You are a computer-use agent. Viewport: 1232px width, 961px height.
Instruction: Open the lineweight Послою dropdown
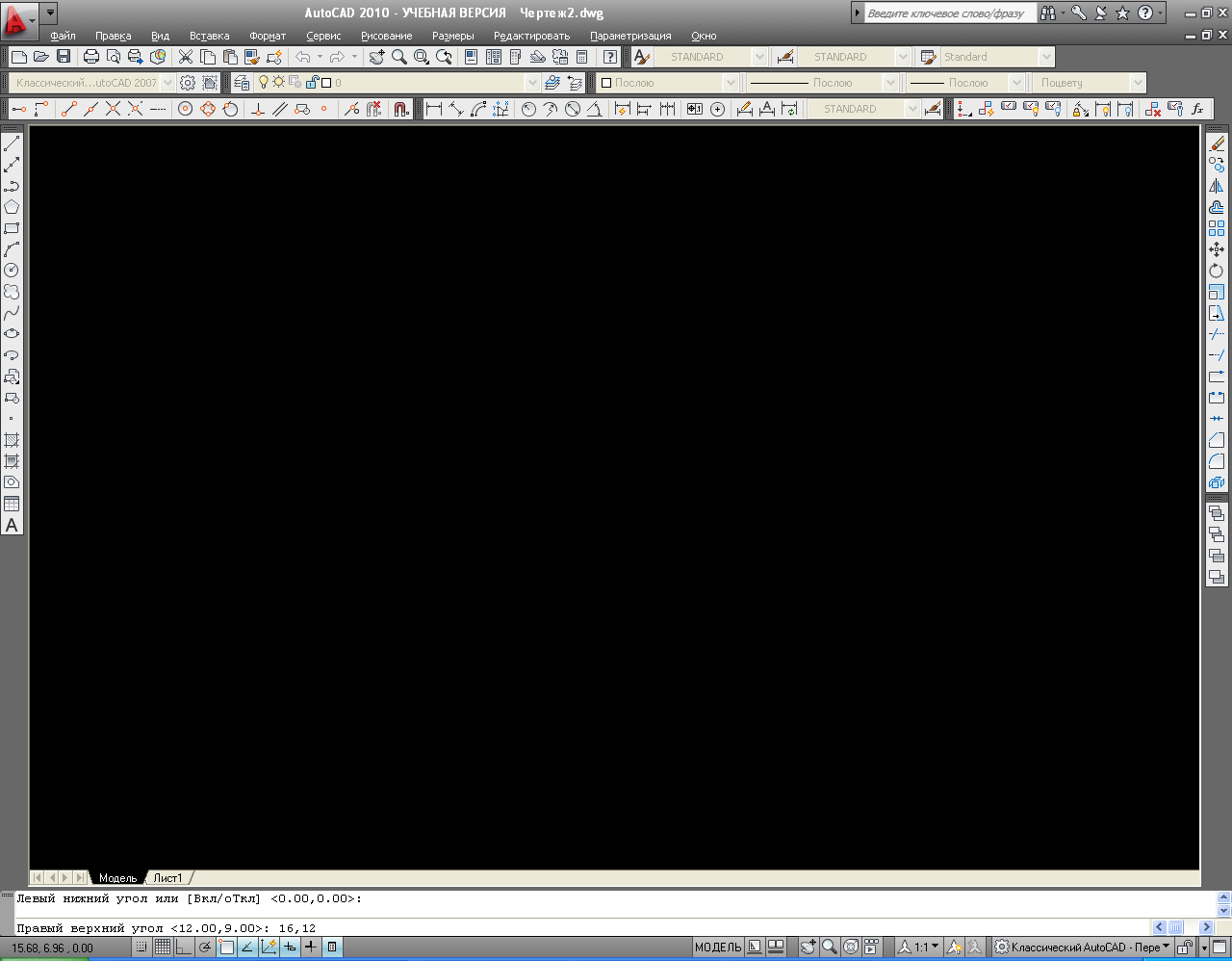pos(1016,83)
